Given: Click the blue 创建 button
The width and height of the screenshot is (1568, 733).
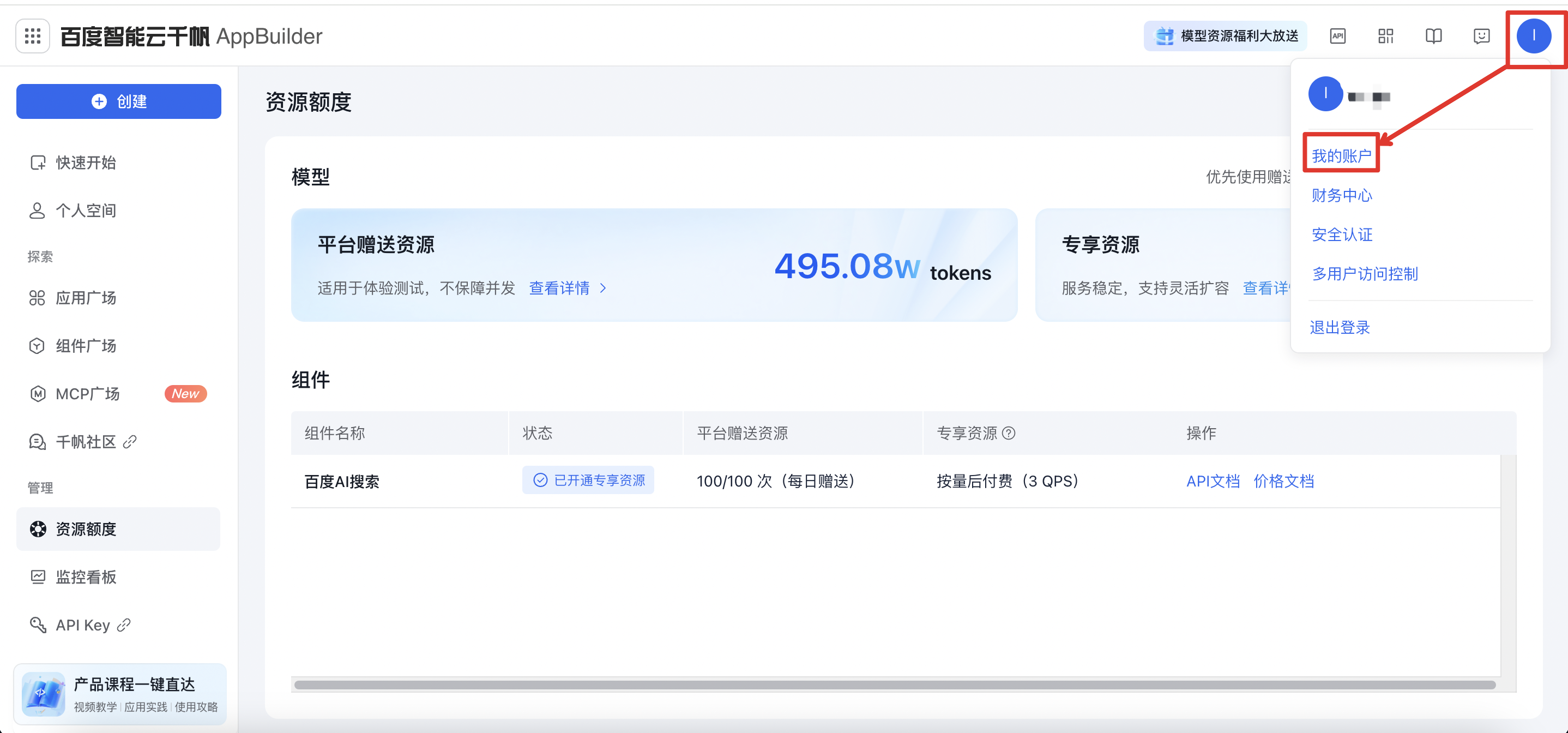Looking at the screenshot, I should [119, 101].
